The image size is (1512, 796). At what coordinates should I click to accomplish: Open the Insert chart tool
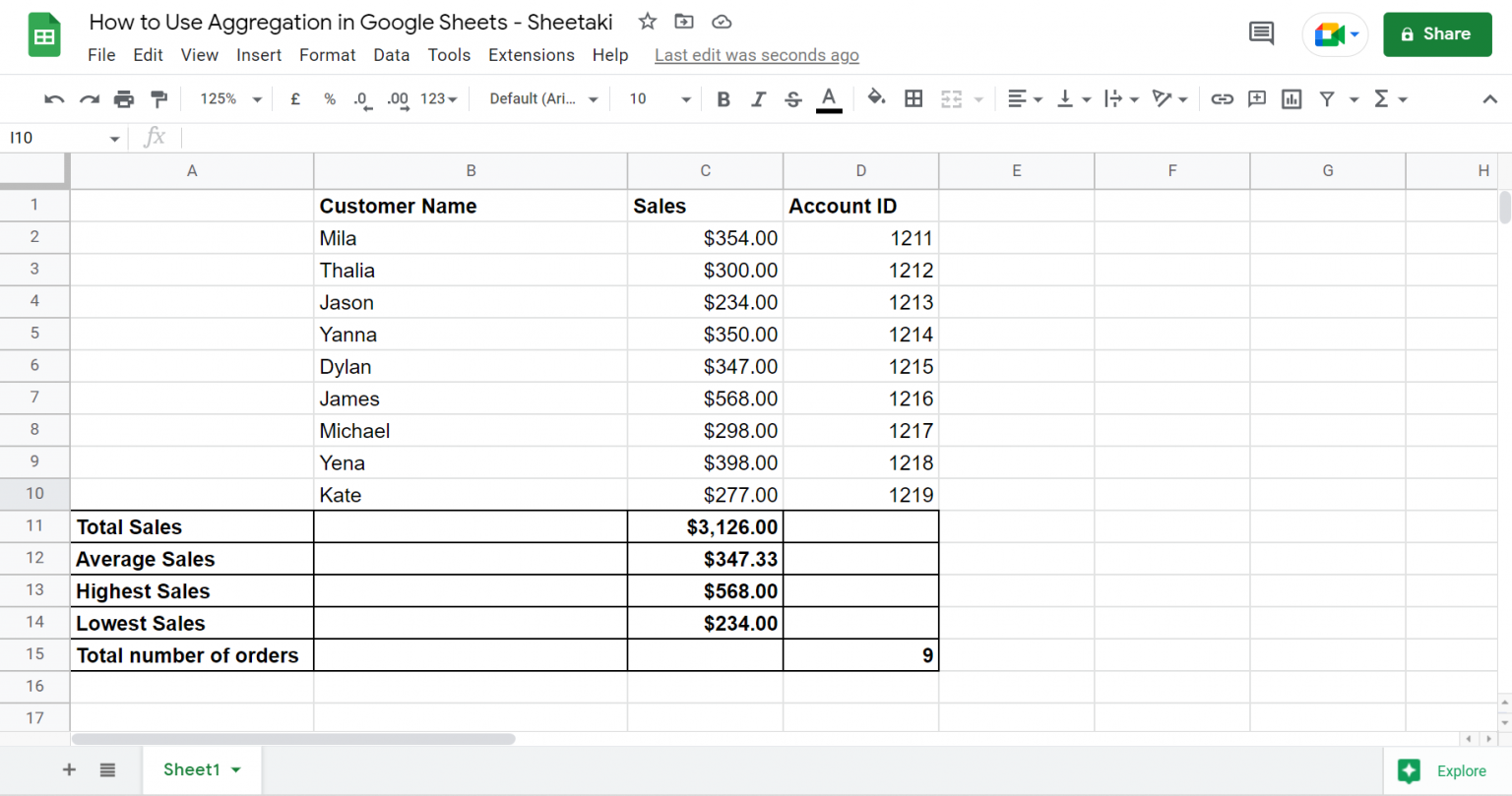point(1291,98)
